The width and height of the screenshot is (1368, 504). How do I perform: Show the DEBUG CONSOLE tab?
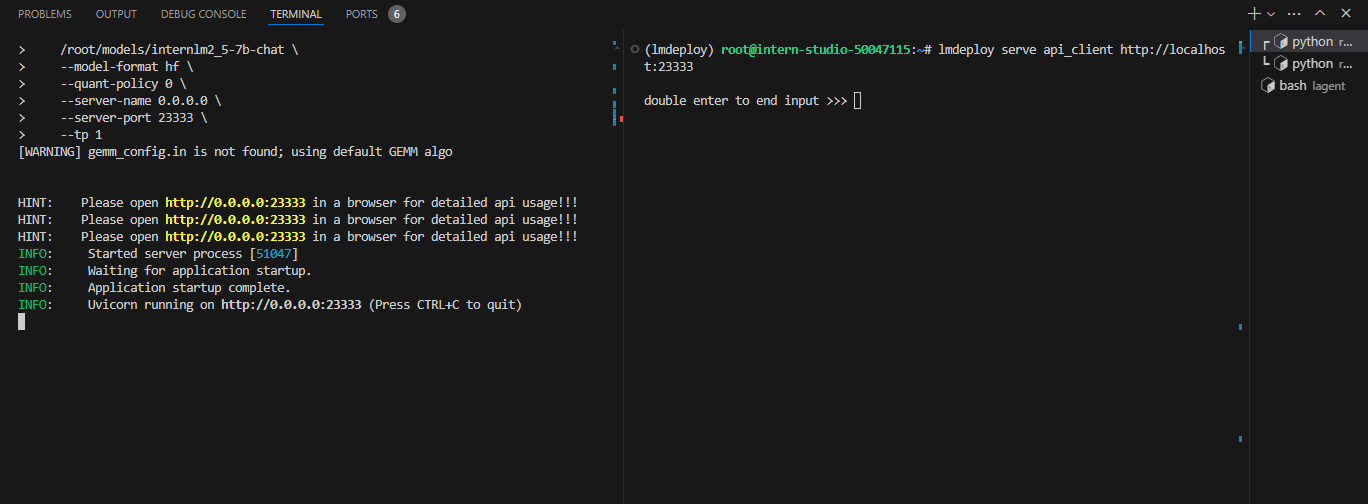(203, 14)
